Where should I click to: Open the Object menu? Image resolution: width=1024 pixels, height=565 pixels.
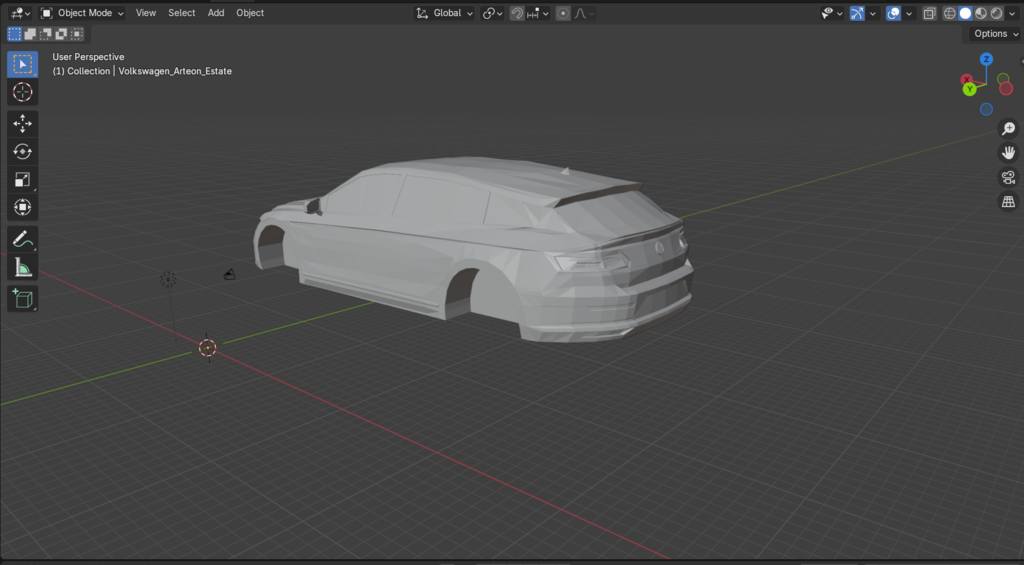pyautogui.click(x=250, y=13)
